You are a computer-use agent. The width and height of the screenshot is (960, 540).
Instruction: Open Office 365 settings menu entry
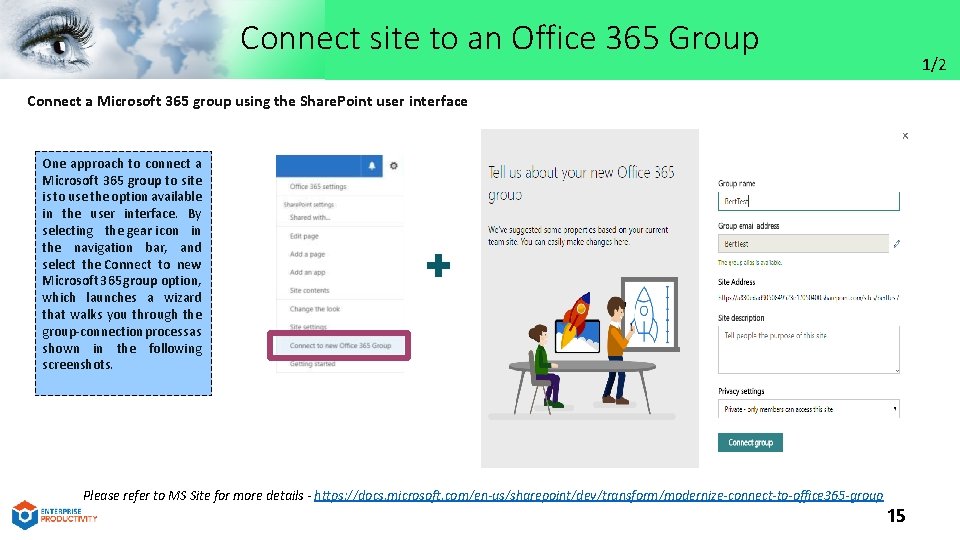pos(318,186)
